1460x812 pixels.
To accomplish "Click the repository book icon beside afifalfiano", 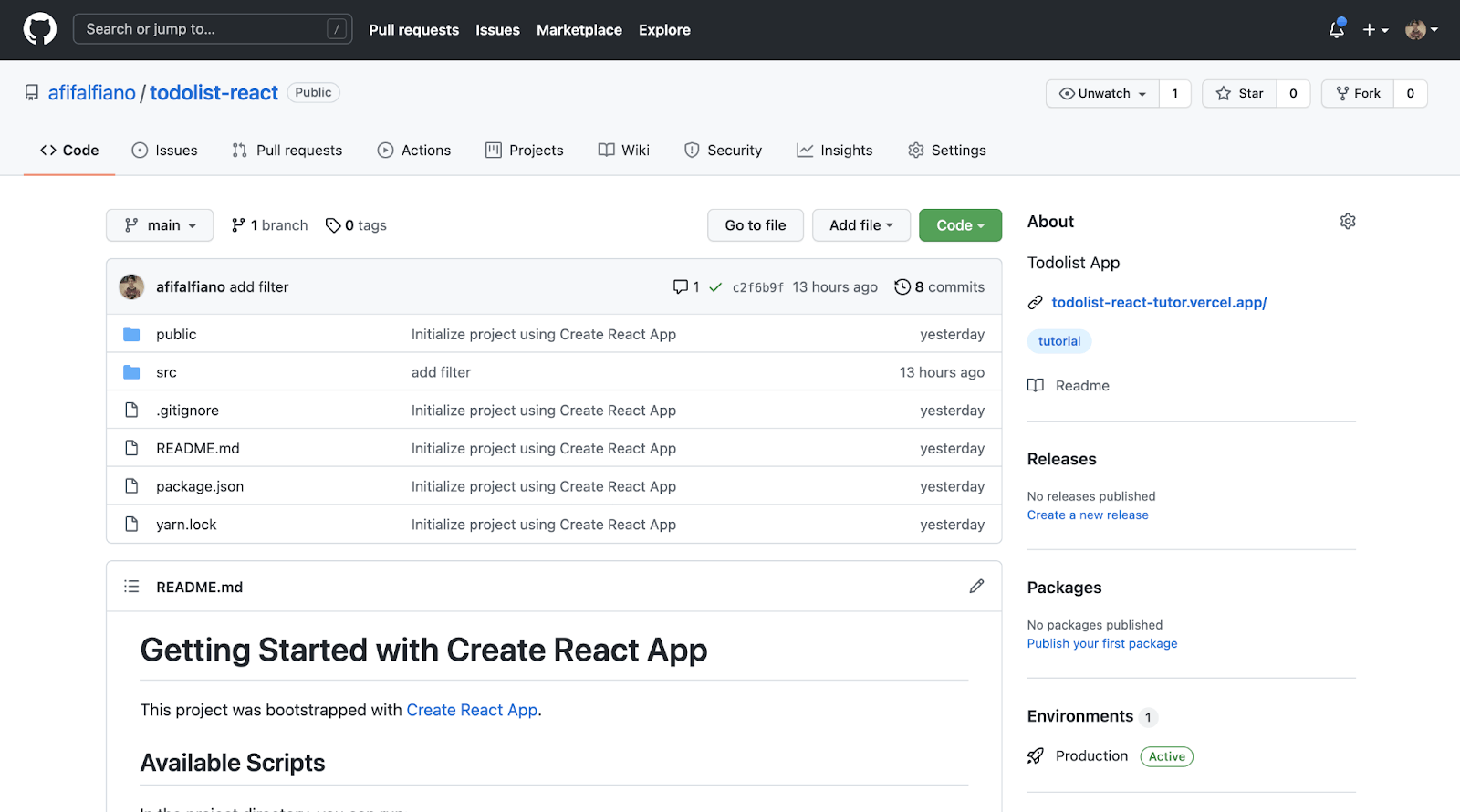I will coord(32,93).
